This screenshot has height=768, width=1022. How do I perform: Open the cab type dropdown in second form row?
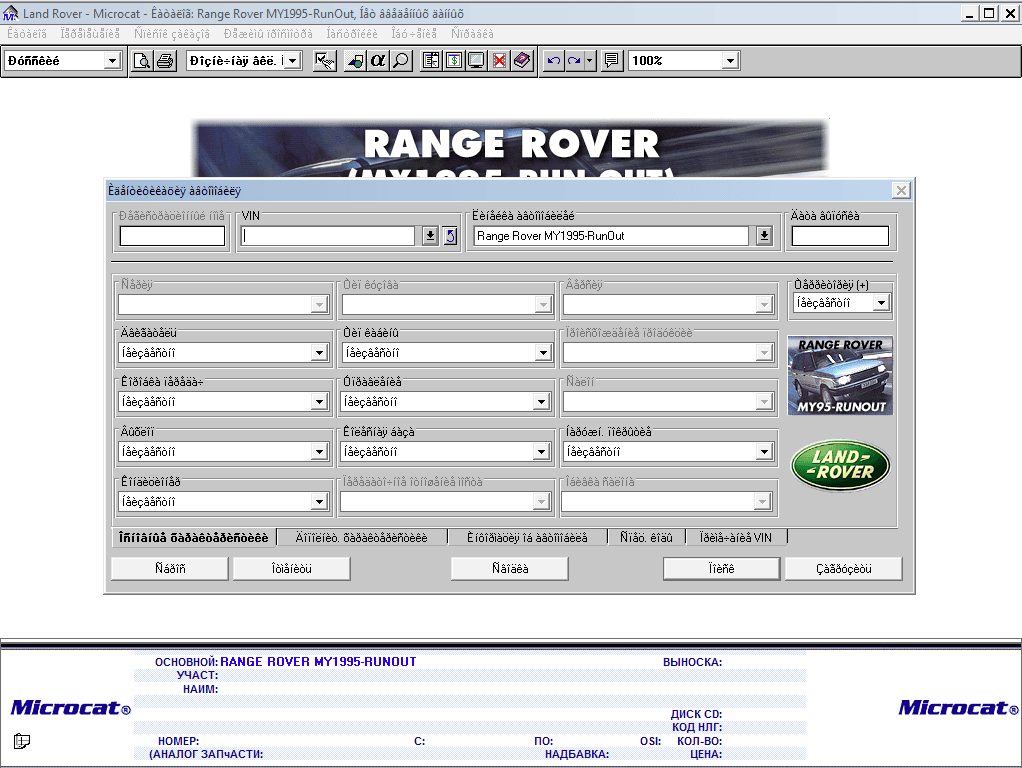(x=543, y=353)
